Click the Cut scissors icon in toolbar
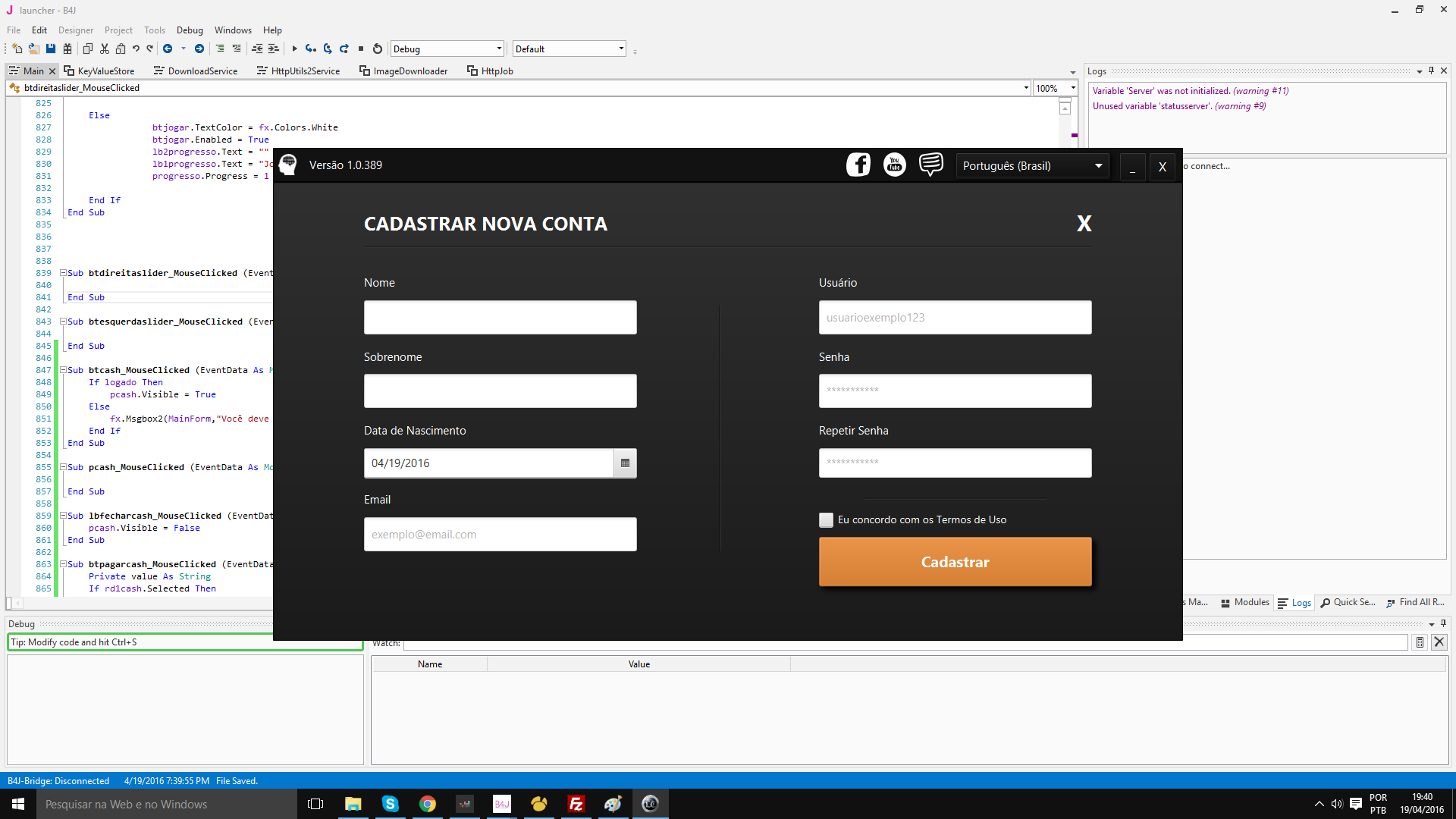 pyautogui.click(x=105, y=49)
